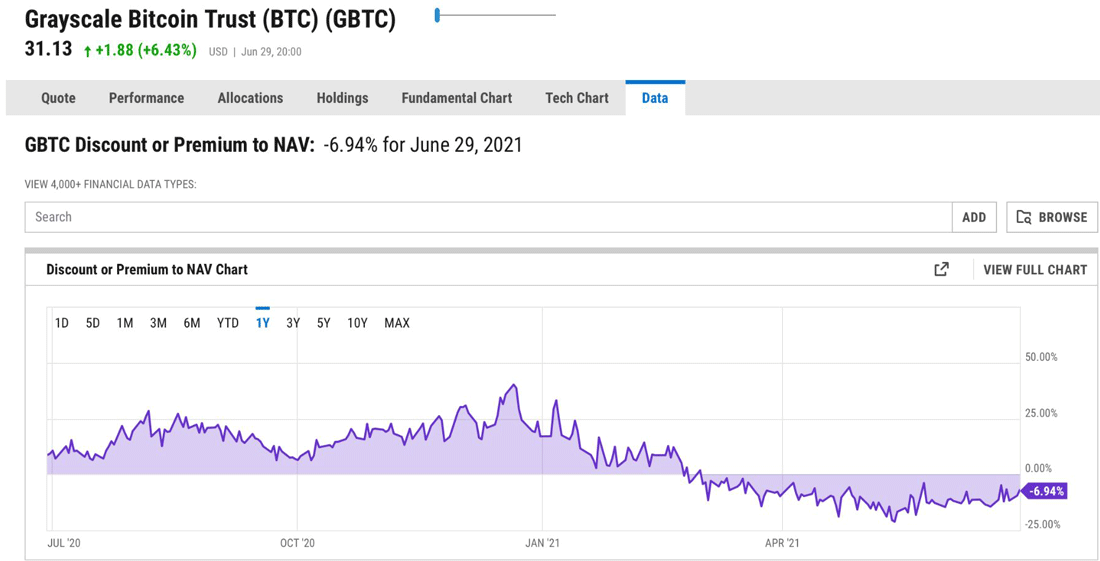Set chart range to 5D

[x=93, y=323]
